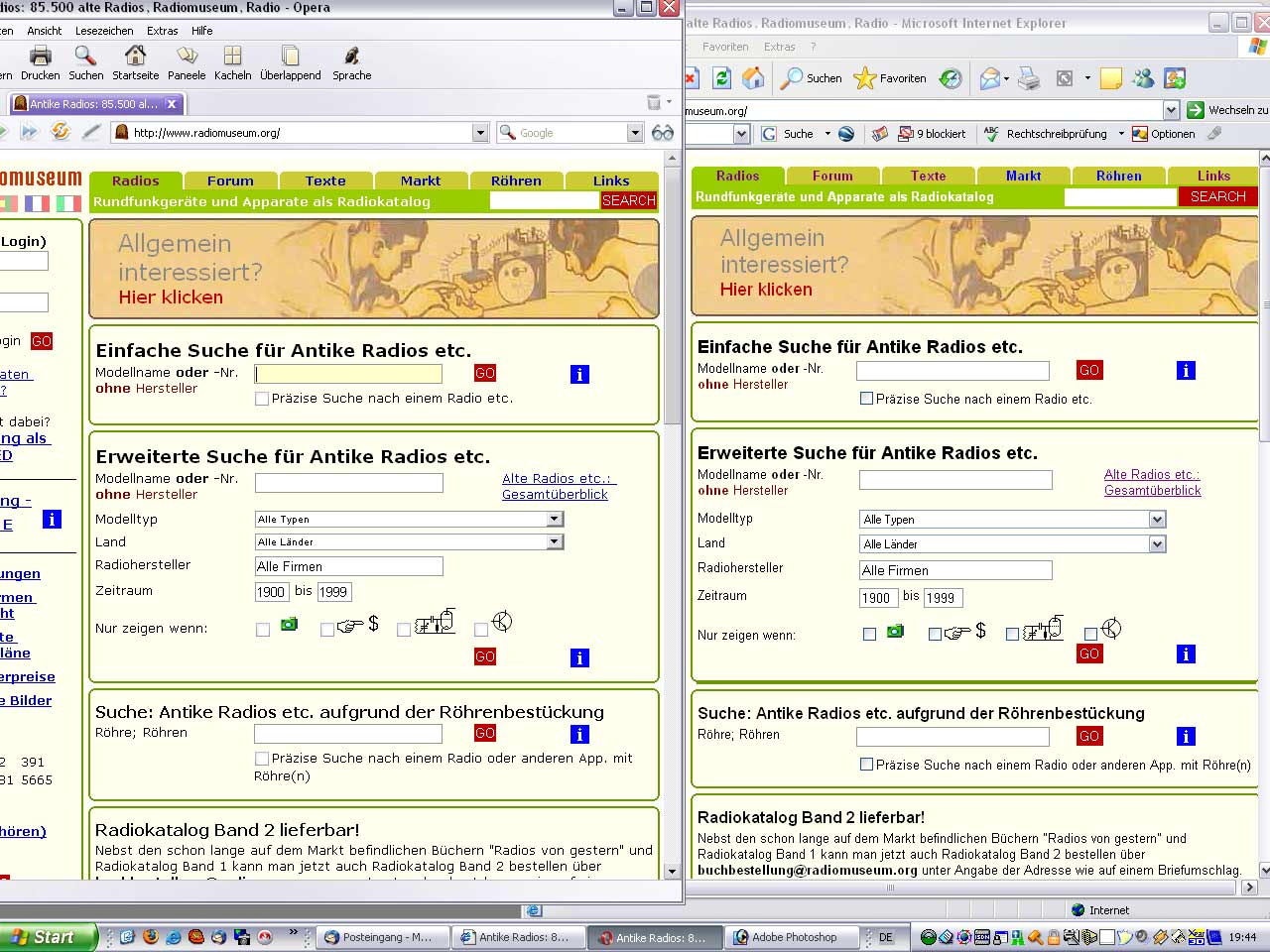1270x952 pixels.
Task: Expand Alle Typen dropdown in Opera
Action: click(x=555, y=519)
